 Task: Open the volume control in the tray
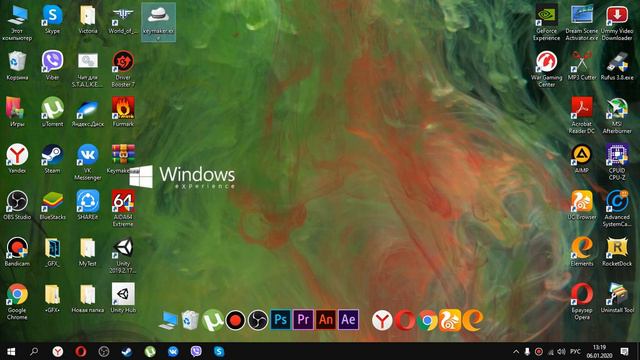click(562, 351)
